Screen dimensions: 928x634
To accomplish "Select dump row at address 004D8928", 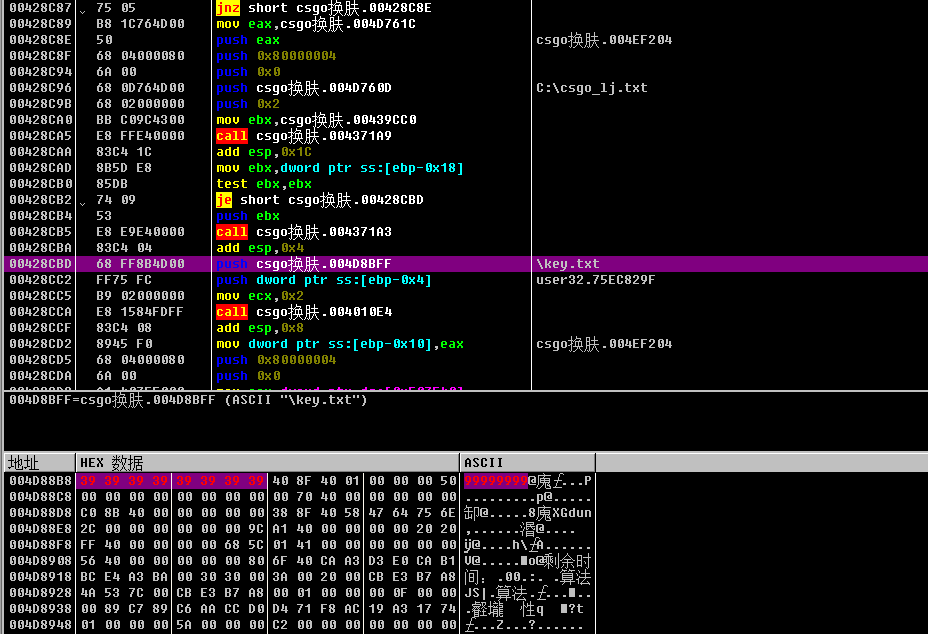I will (299, 593).
